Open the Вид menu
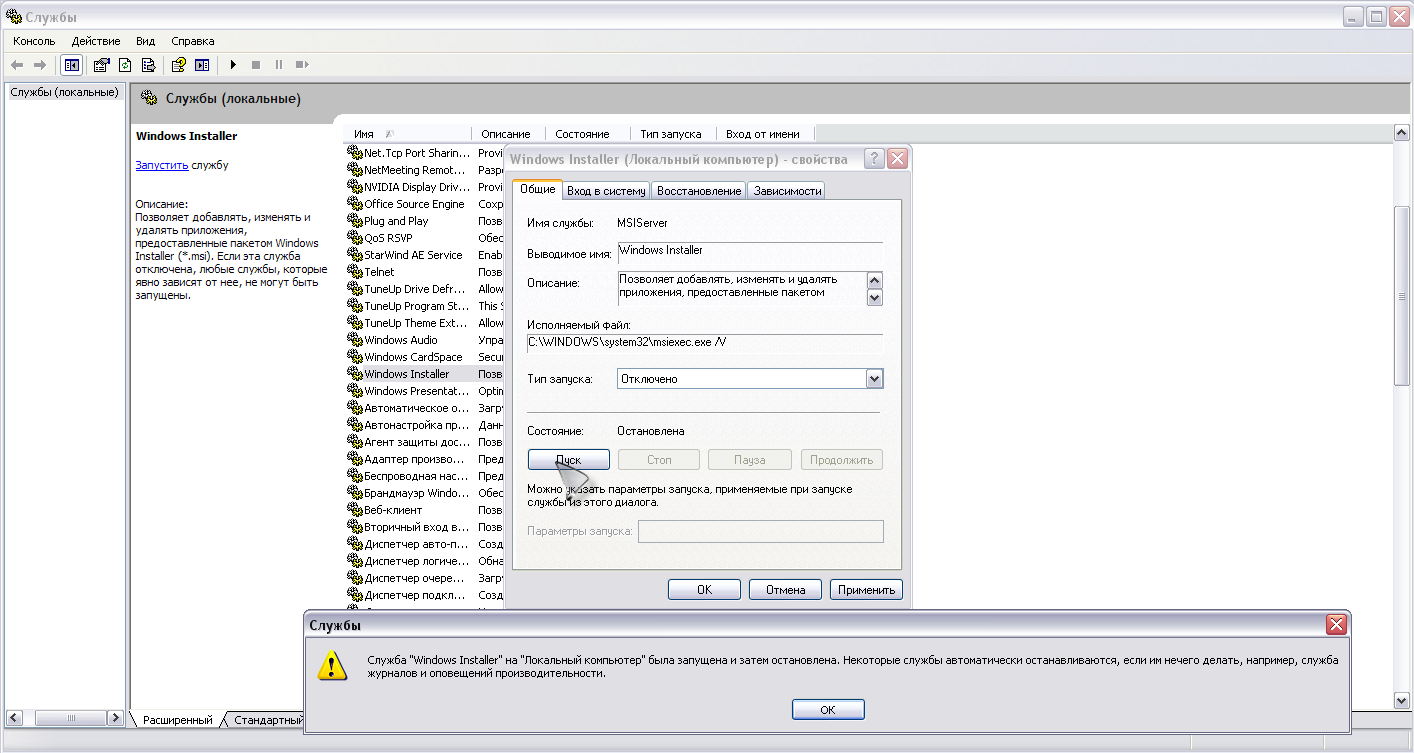Image resolution: width=1414 pixels, height=753 pixels. point(146,41)
